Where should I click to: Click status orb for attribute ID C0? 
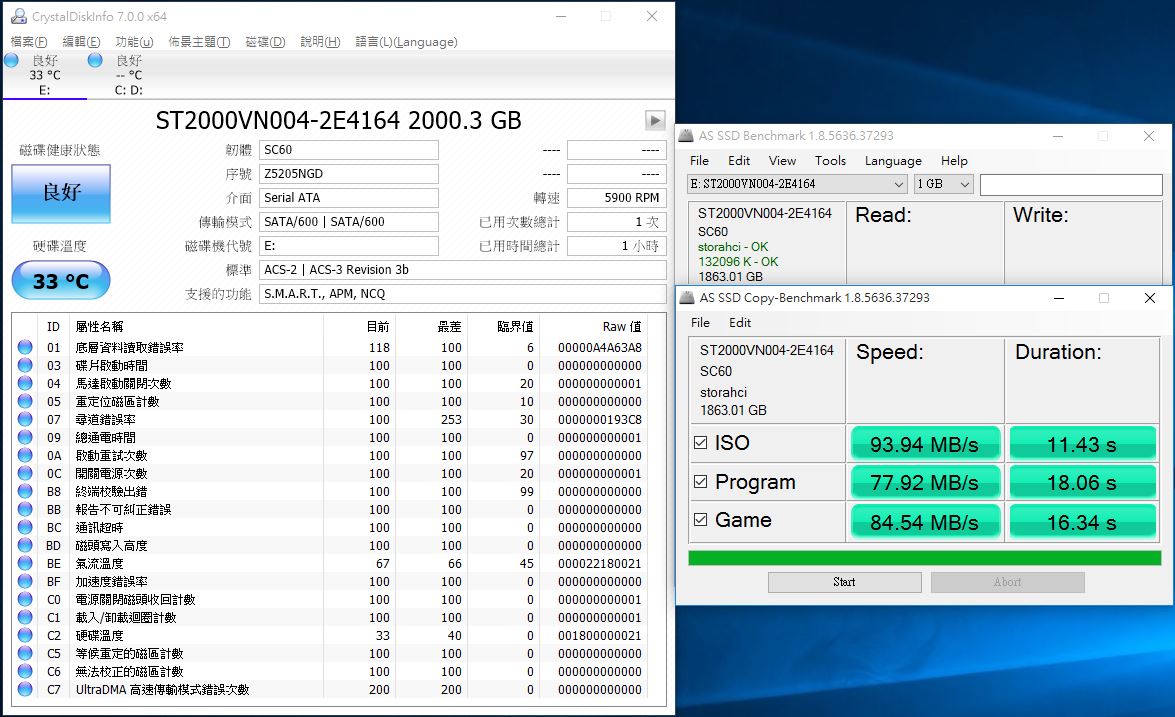25,599
